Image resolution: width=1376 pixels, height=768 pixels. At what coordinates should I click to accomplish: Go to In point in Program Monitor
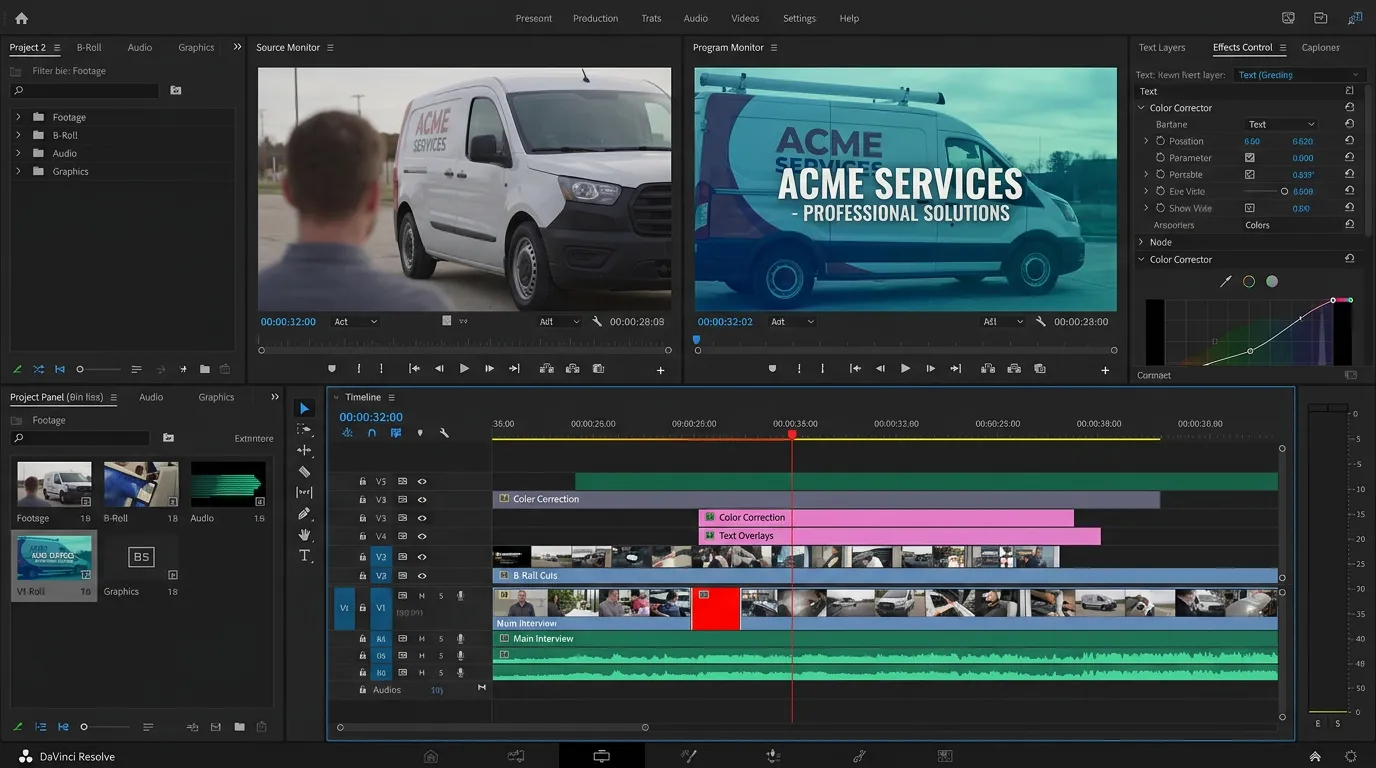click(855, 369)
